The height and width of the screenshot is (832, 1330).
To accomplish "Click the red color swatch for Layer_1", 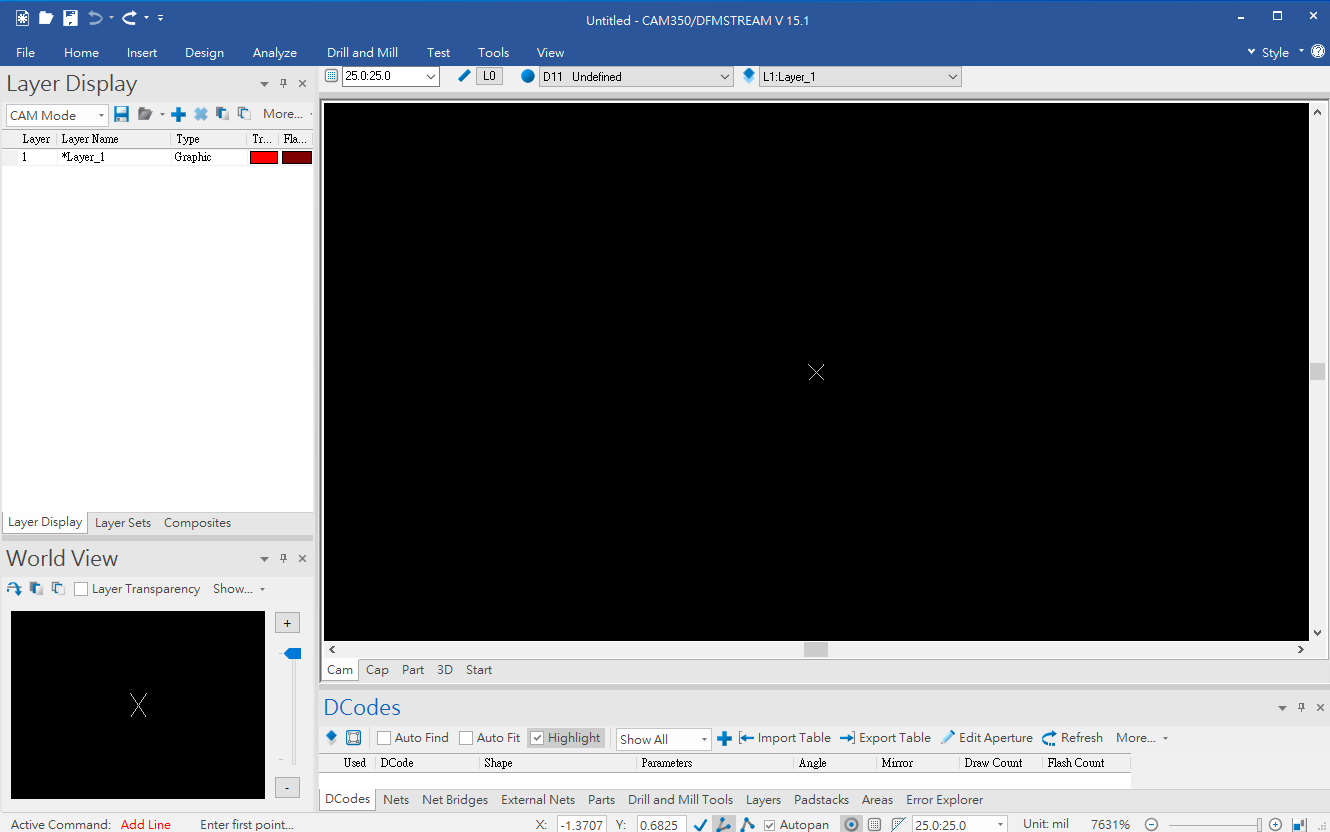I will click(263, 157).
